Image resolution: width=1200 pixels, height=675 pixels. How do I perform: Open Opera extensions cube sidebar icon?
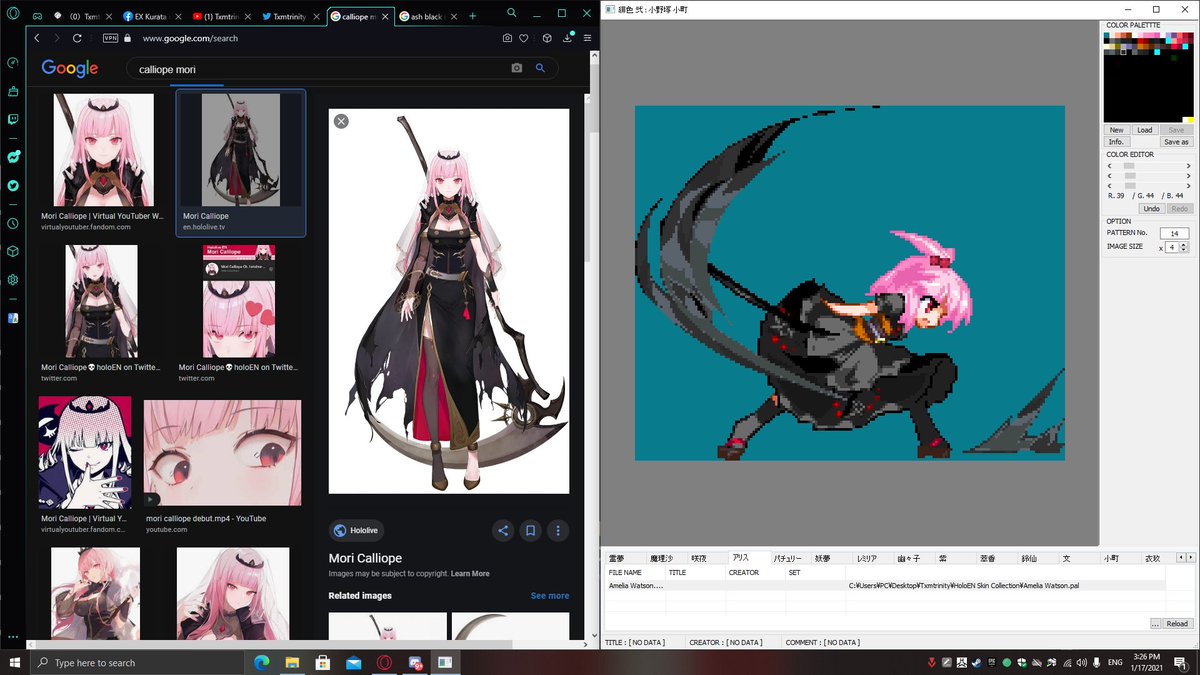pos(13,252)
